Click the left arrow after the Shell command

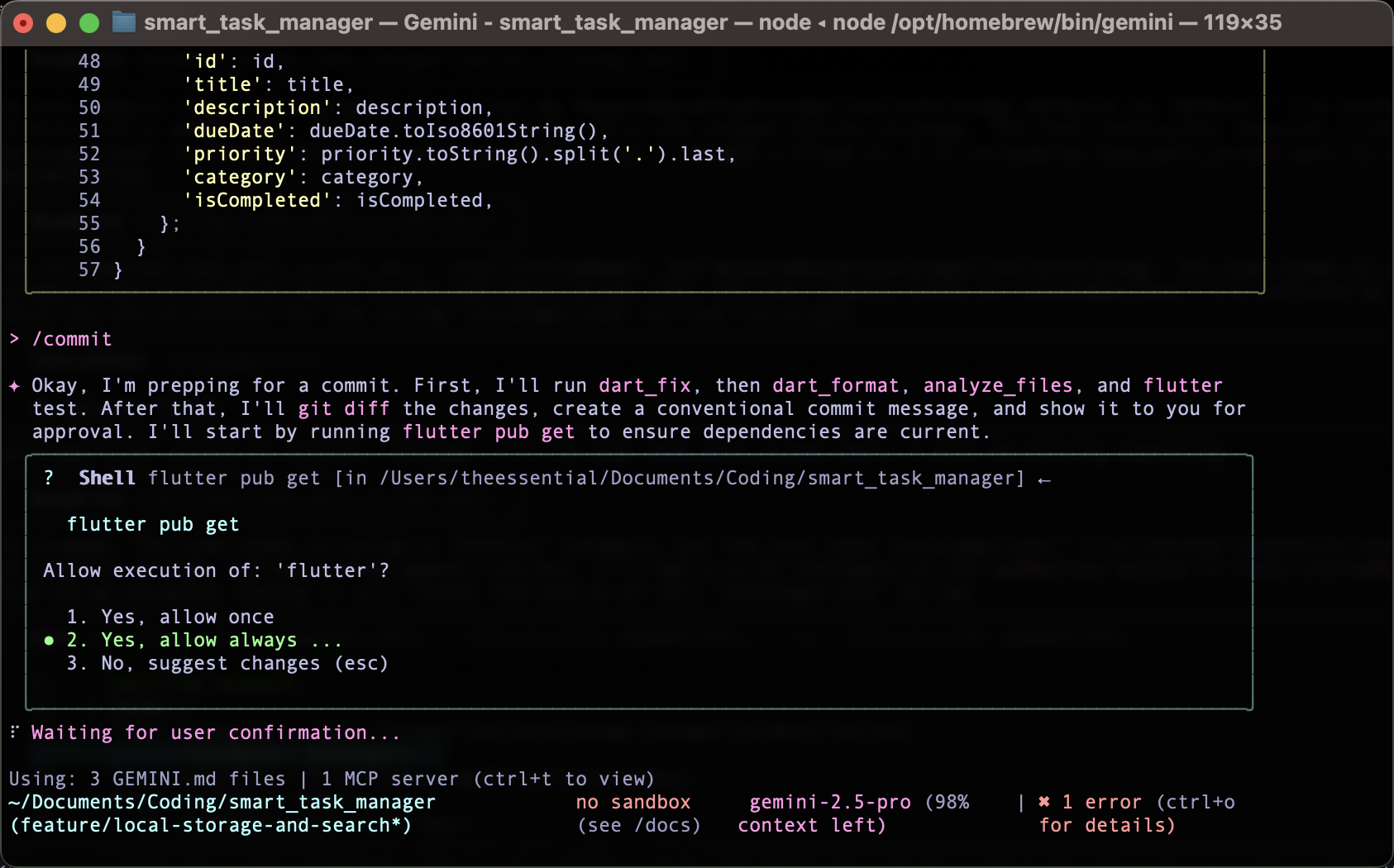tap(1044, 479)
